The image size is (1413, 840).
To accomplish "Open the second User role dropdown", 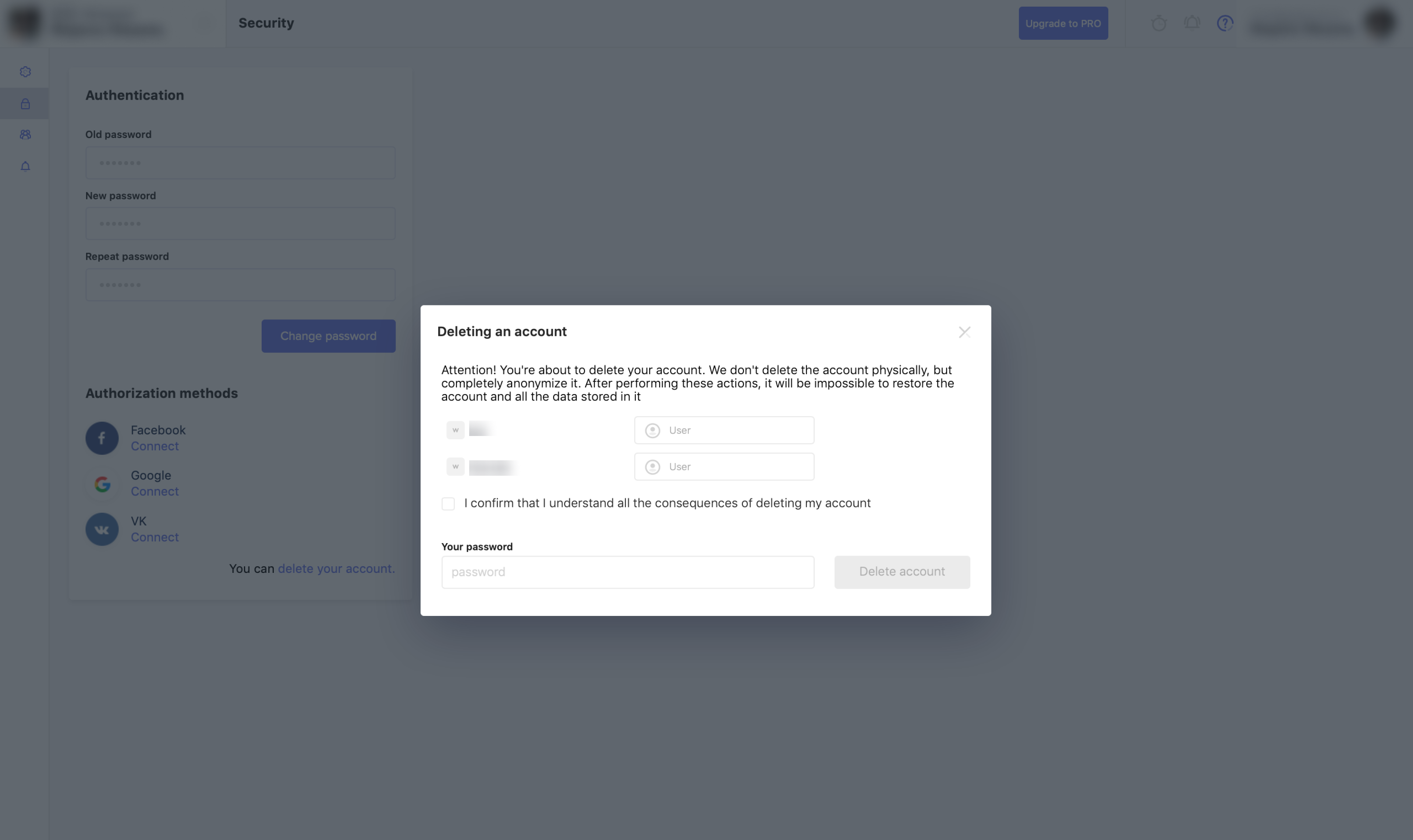I will [x=724, y=467].
